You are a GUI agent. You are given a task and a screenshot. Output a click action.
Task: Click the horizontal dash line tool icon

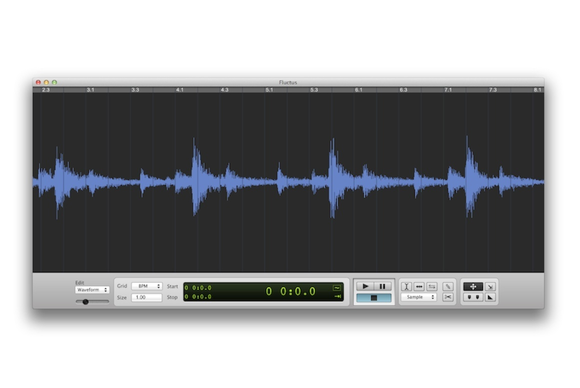(x=419, y=287)
